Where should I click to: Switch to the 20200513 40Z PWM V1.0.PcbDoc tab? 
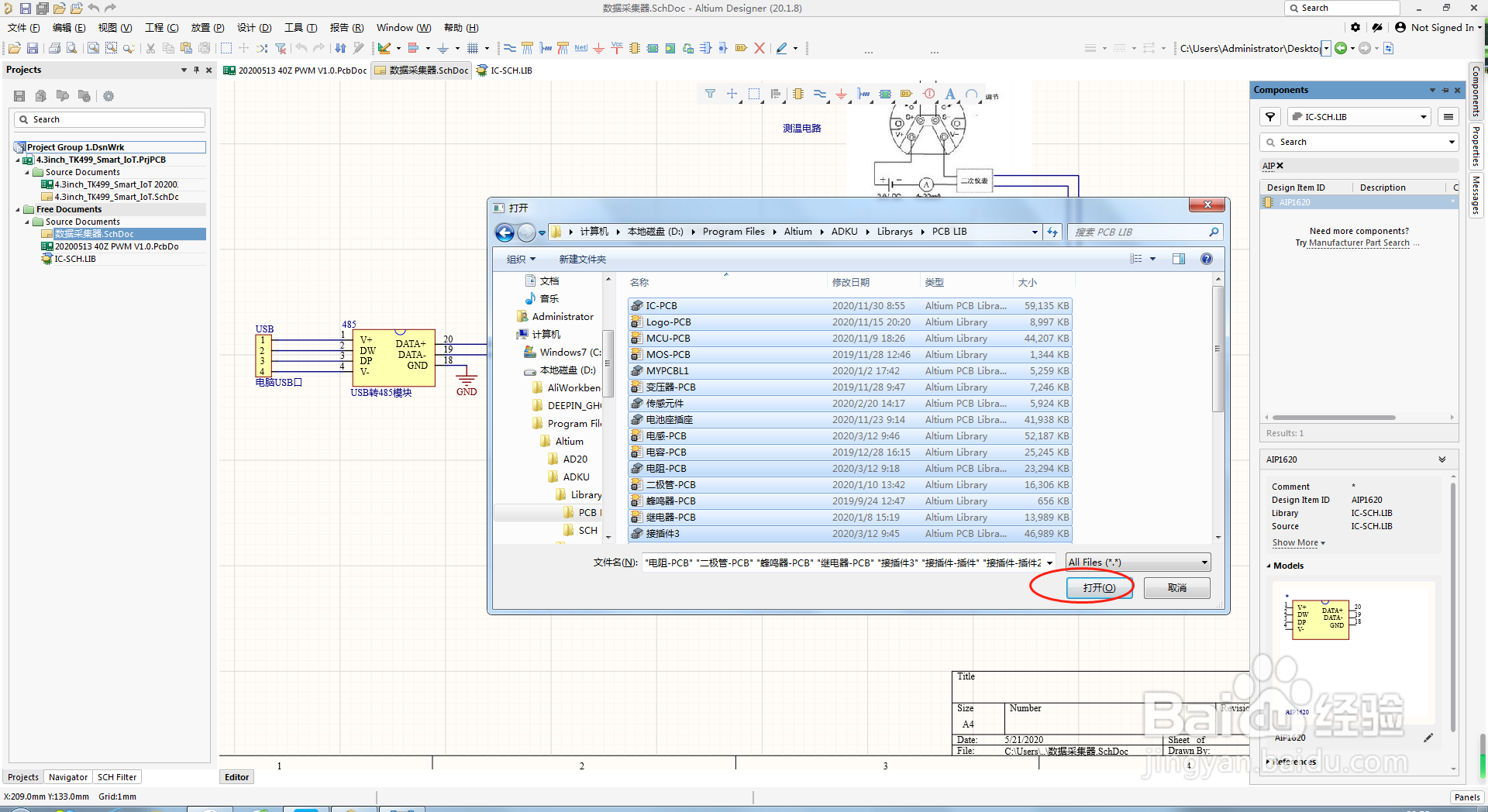tap(295, 71)
